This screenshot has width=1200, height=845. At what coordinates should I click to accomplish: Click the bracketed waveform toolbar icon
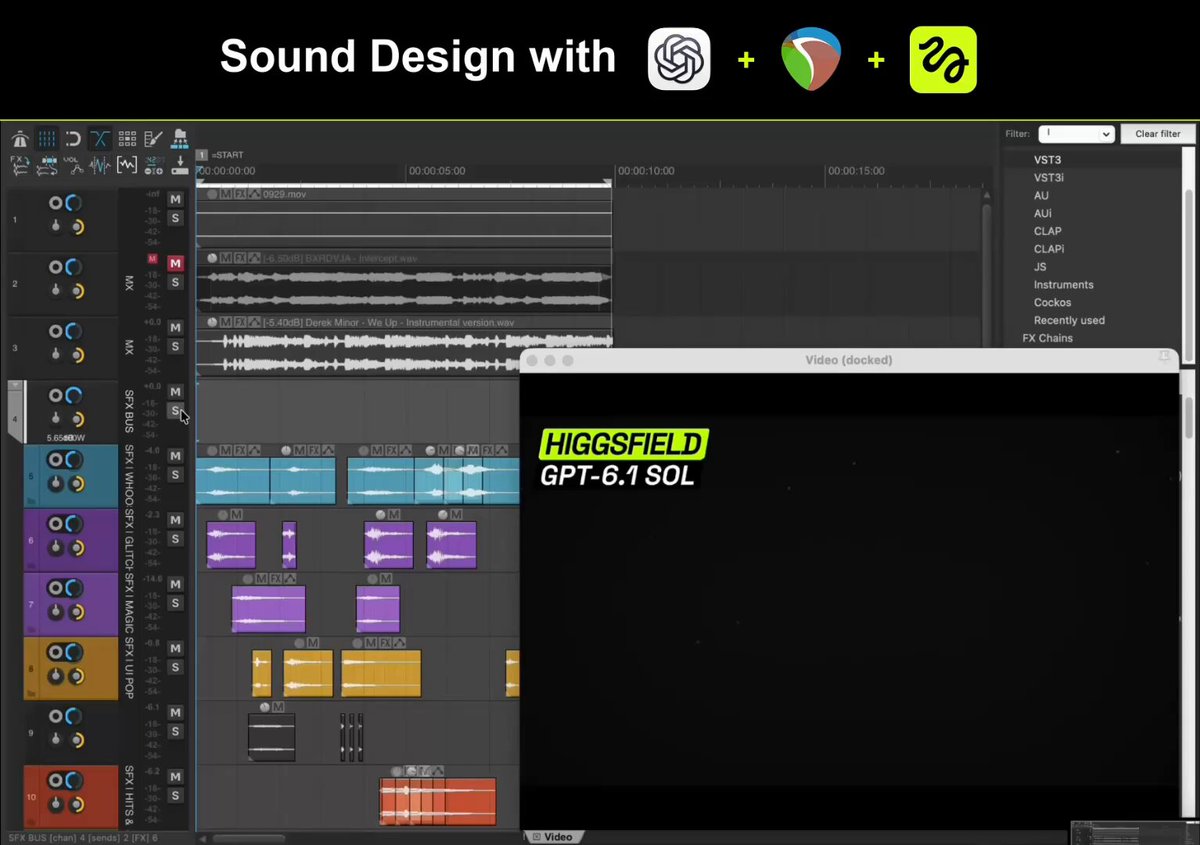(127, 165)
